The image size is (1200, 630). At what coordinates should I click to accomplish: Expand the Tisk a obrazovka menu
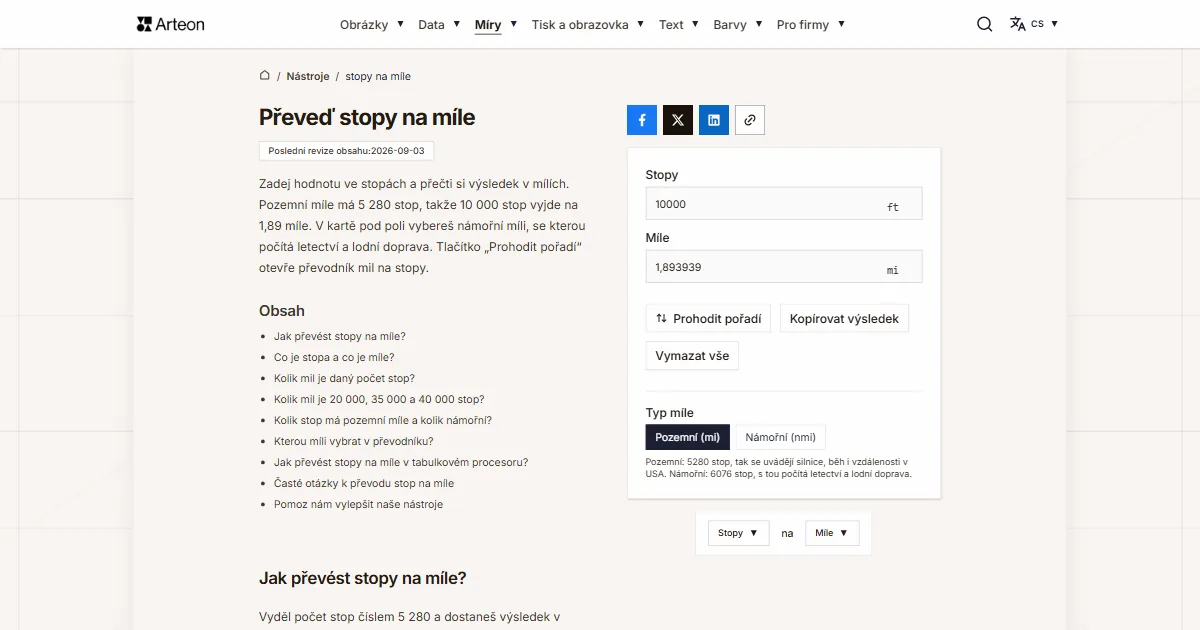[x=588, y=24]
